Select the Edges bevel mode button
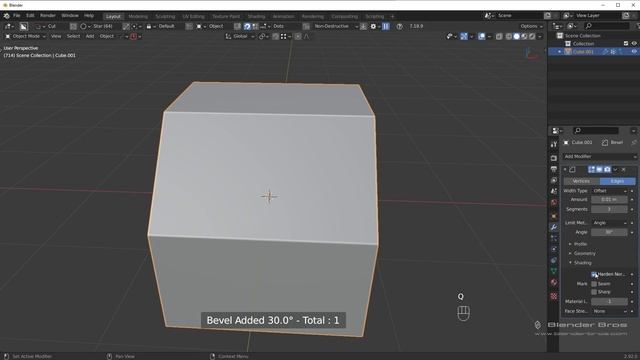640x360 pixels. pos(618,181)
